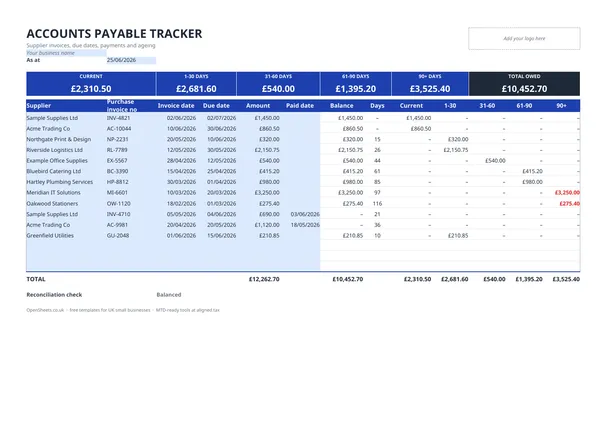Click invoice number NP-2231

pos(117,139)
